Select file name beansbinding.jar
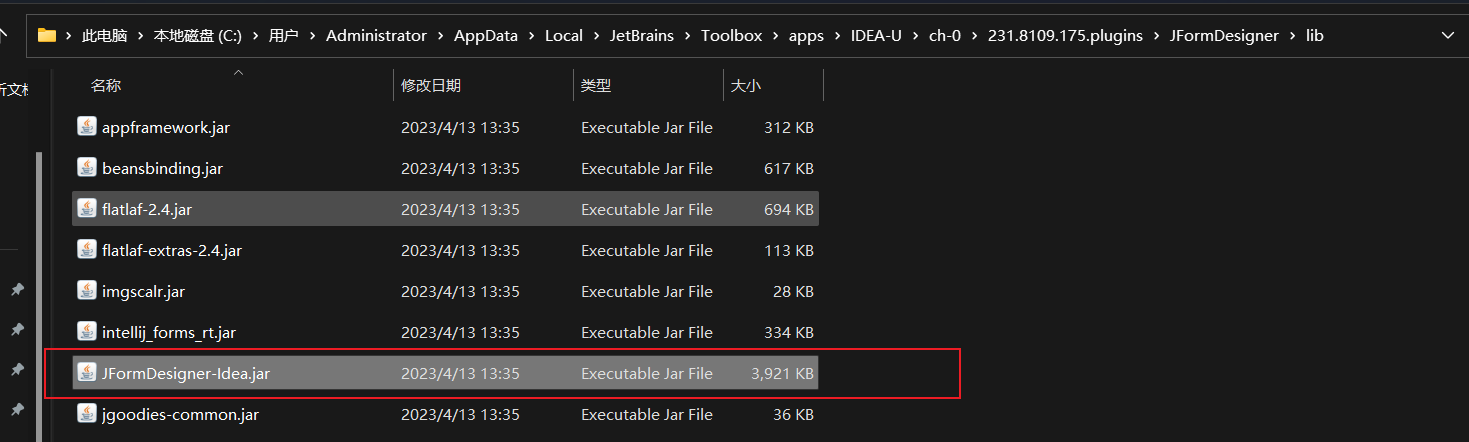This screenshot has width=1469, height=442. 162,169
